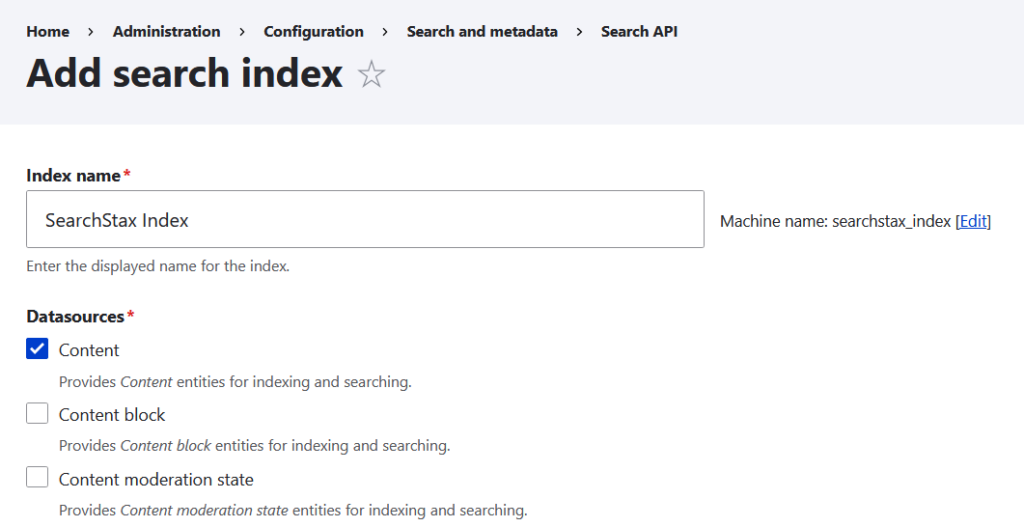1024x527 pixels.
Task: Go to Home breadcrumb link
Action: [x=48, y=32]
